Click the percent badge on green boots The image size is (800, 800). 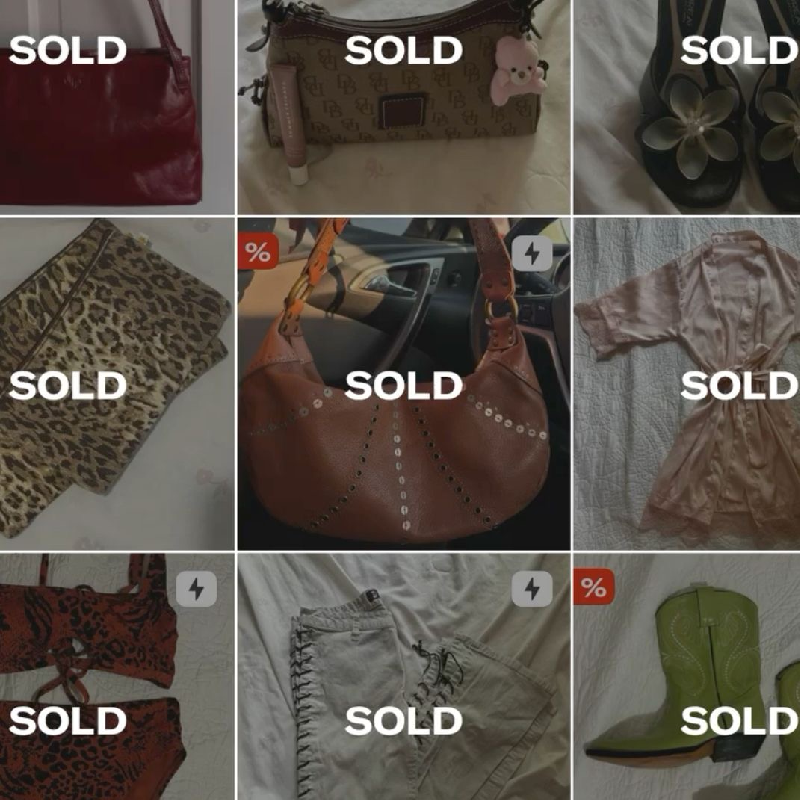point(594,588)
